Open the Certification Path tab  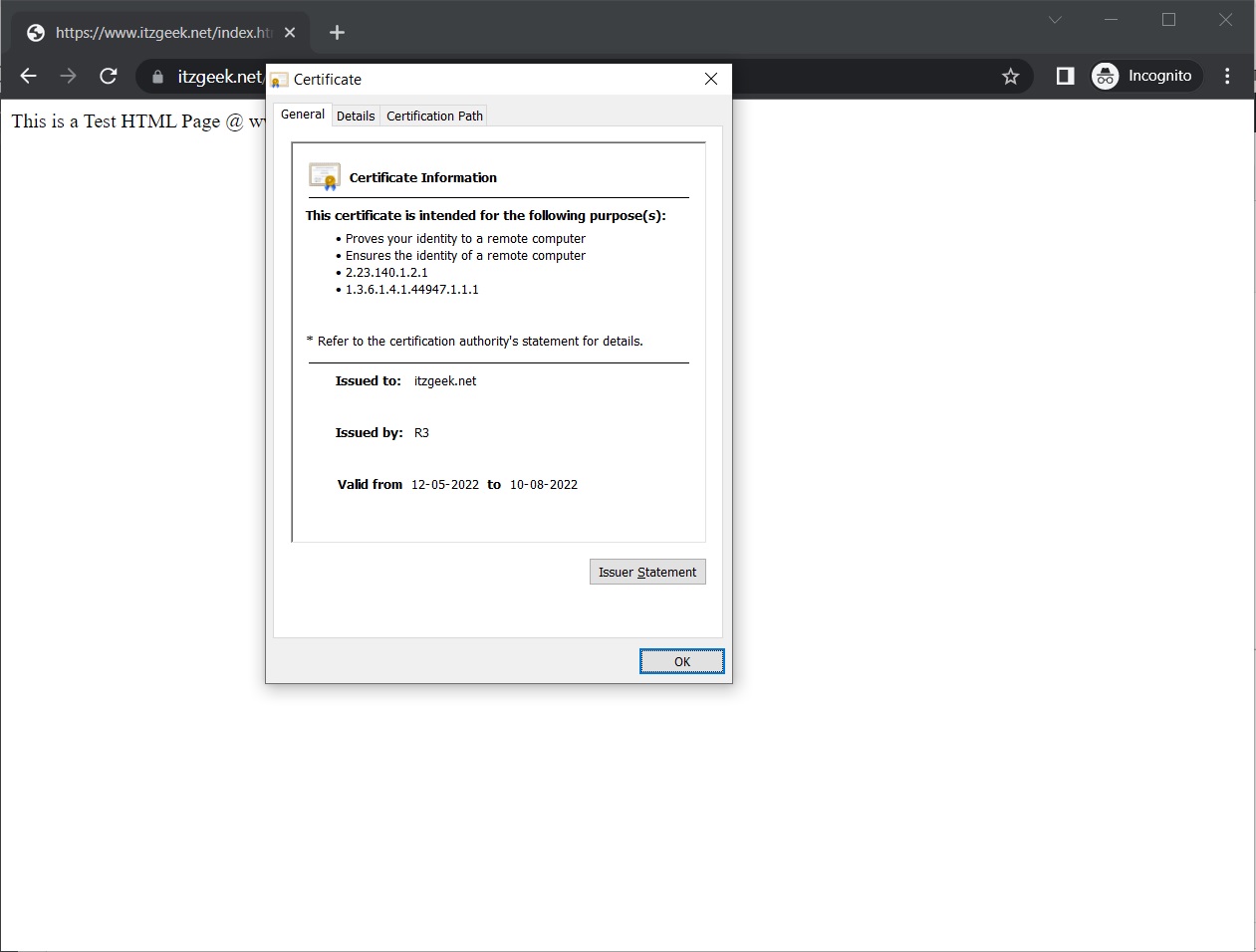pos(434,117)
